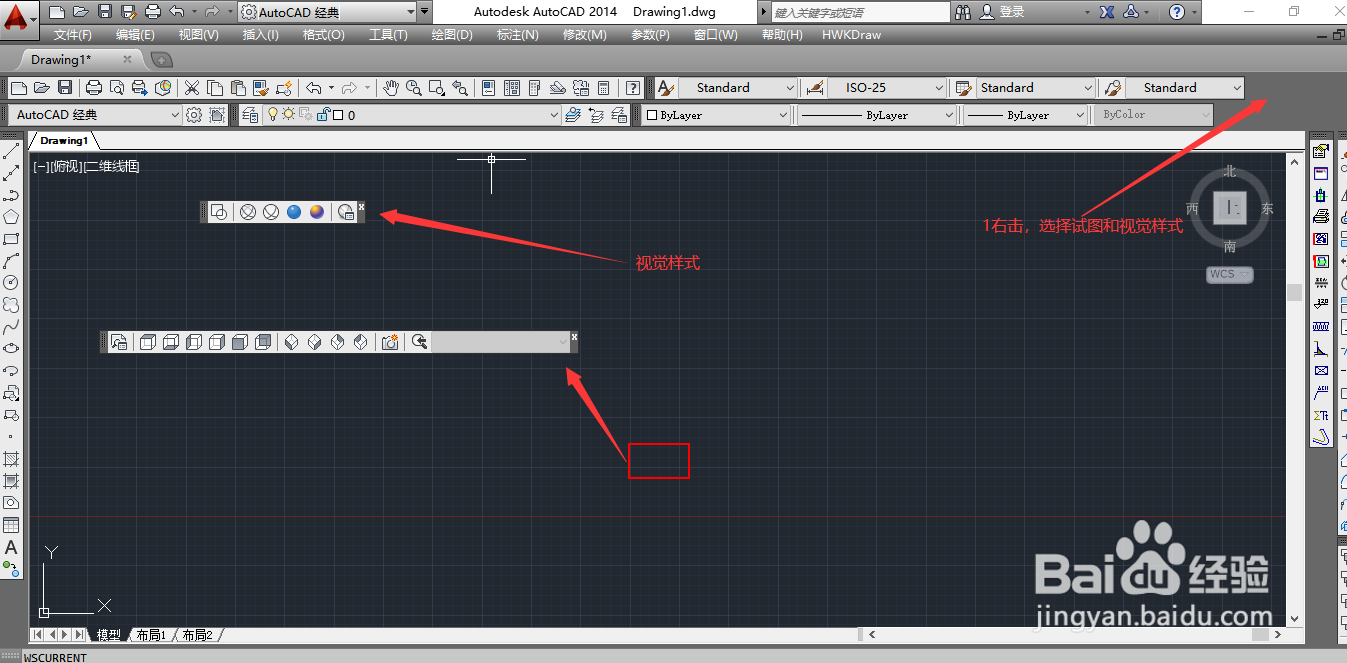Switch to 模型 model tab

click(x=108, y=635)
